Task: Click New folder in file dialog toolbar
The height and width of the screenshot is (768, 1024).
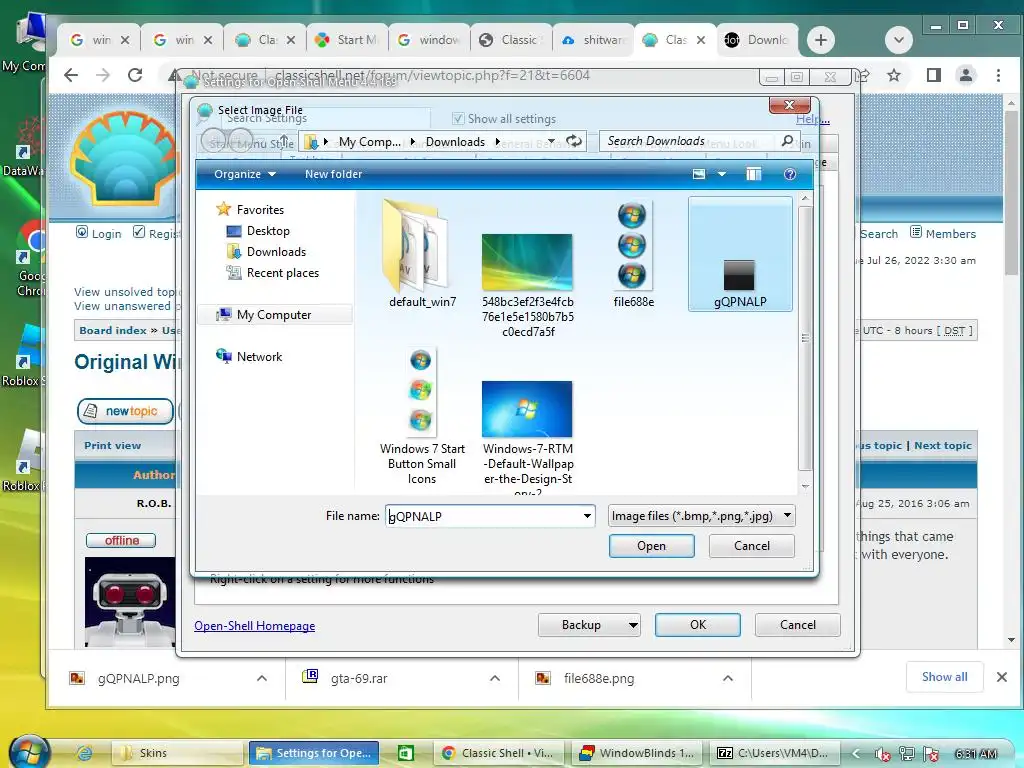Action: (333, 174)
